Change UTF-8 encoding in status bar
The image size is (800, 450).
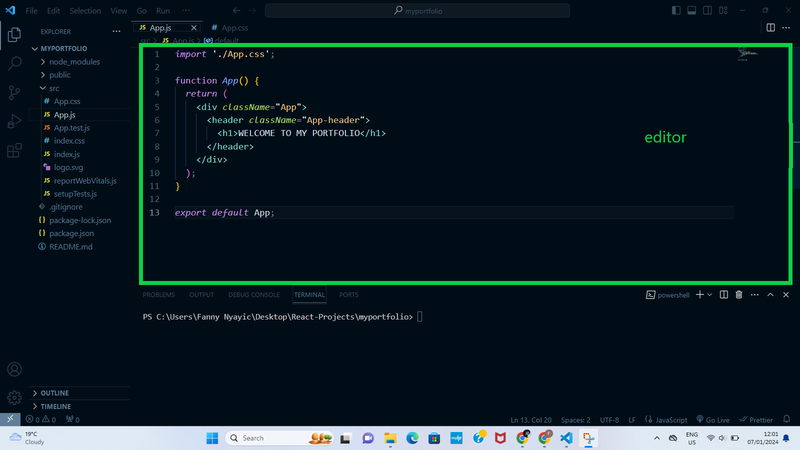coord(609,419)
